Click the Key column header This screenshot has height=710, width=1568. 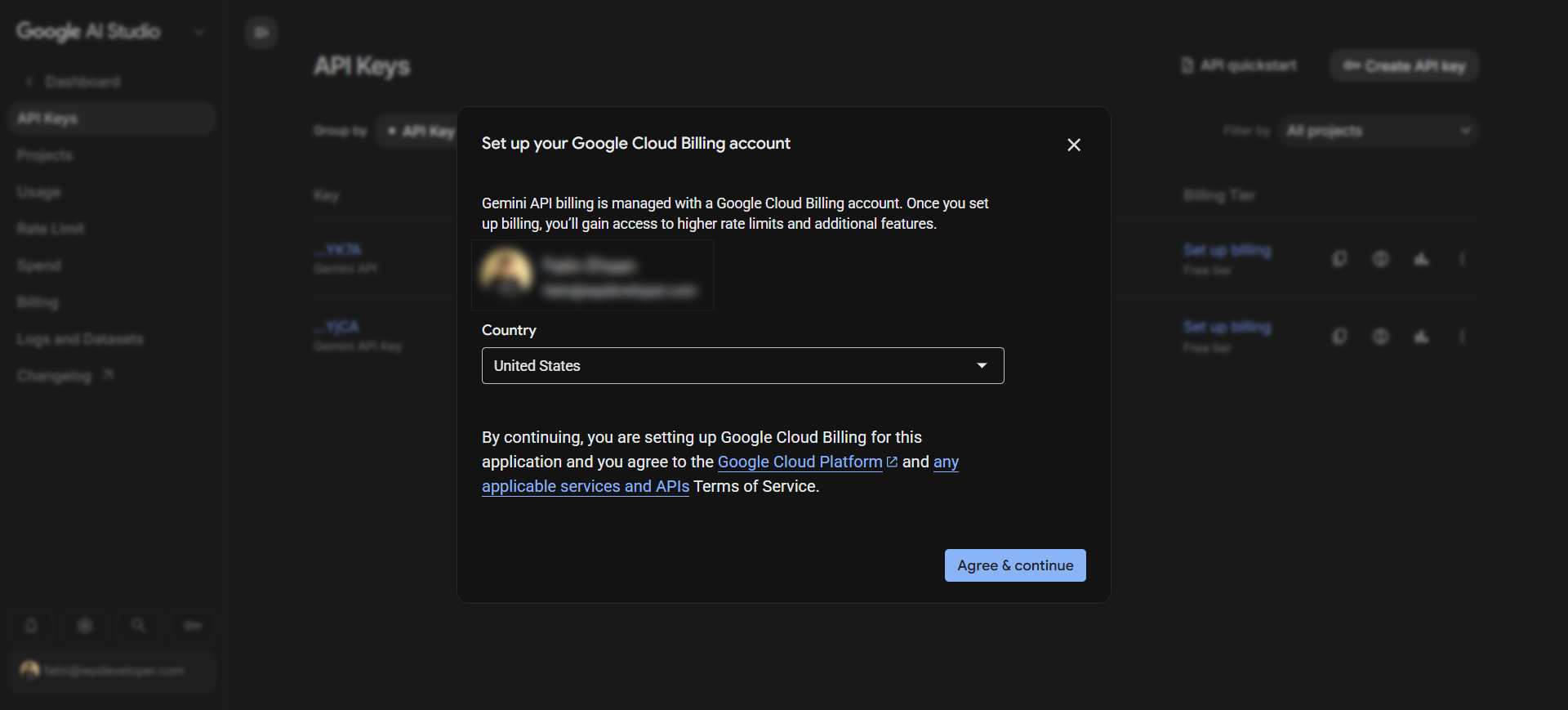326,195
